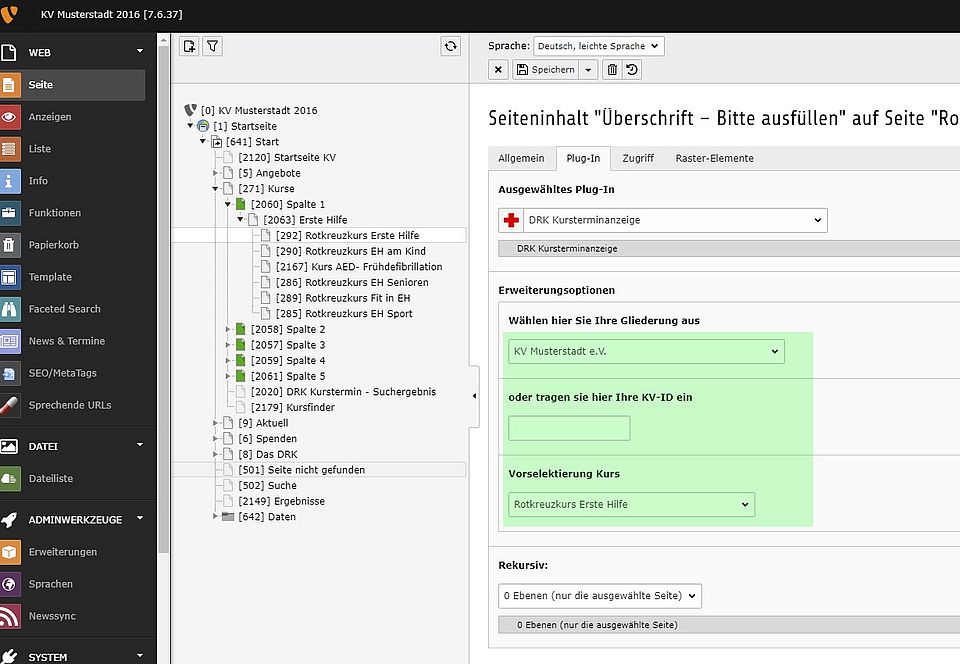Click the undo/history icon next to the trash

[x=632, y=69]
